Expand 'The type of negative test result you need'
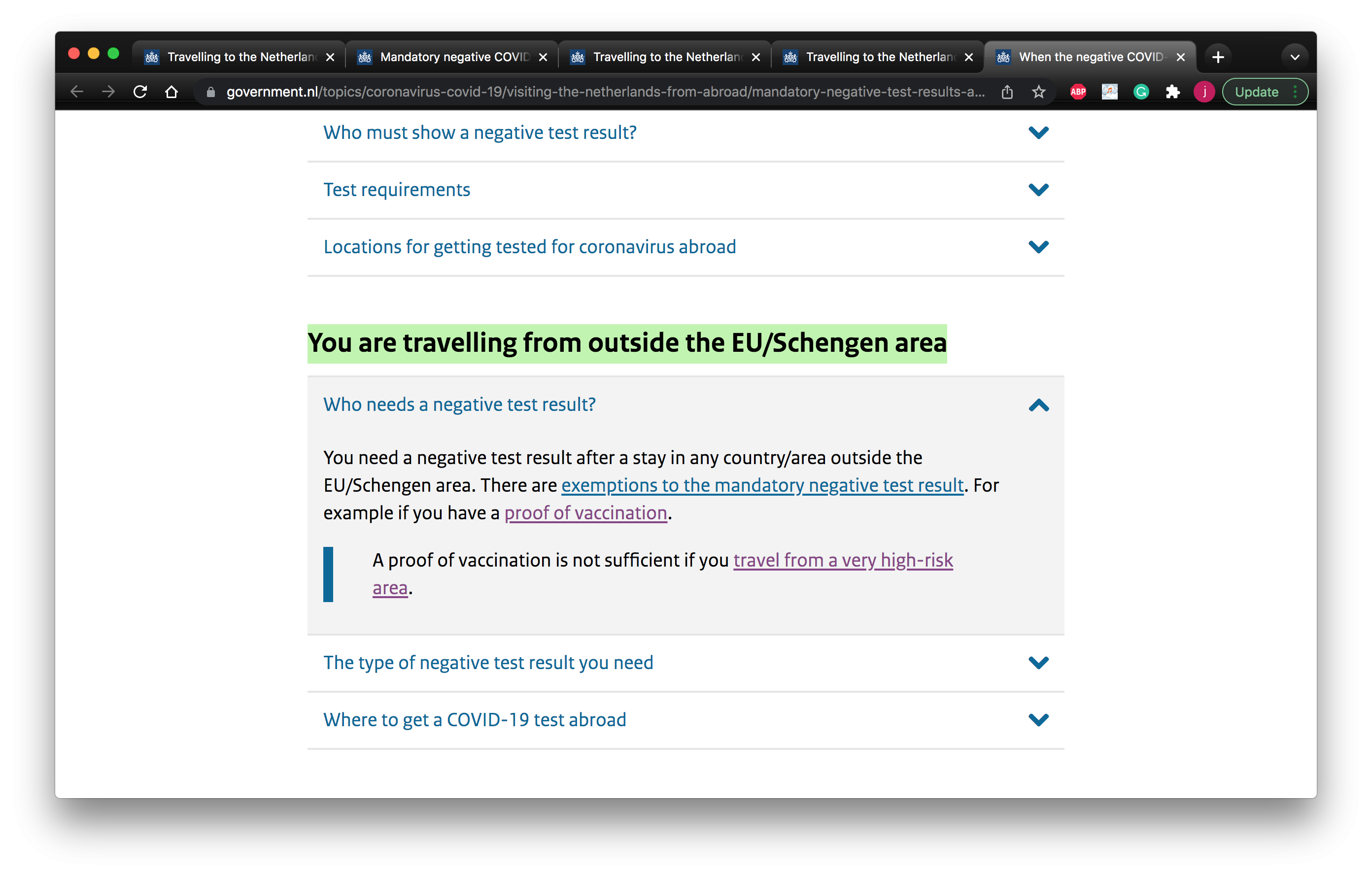Screen dimensions: 1372x877 coord(686,663)
